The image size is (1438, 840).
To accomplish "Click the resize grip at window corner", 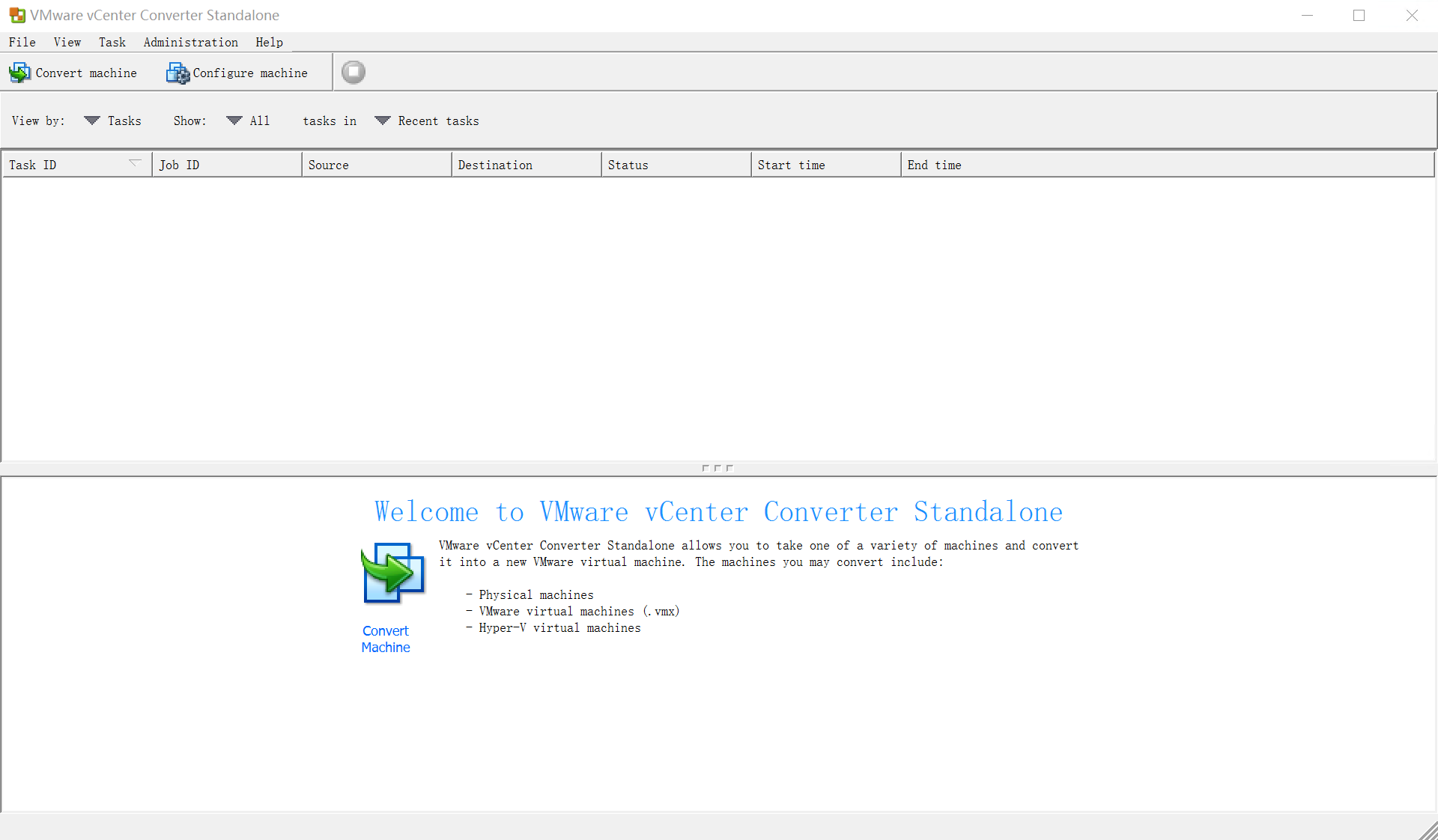I will (1428, 831).
